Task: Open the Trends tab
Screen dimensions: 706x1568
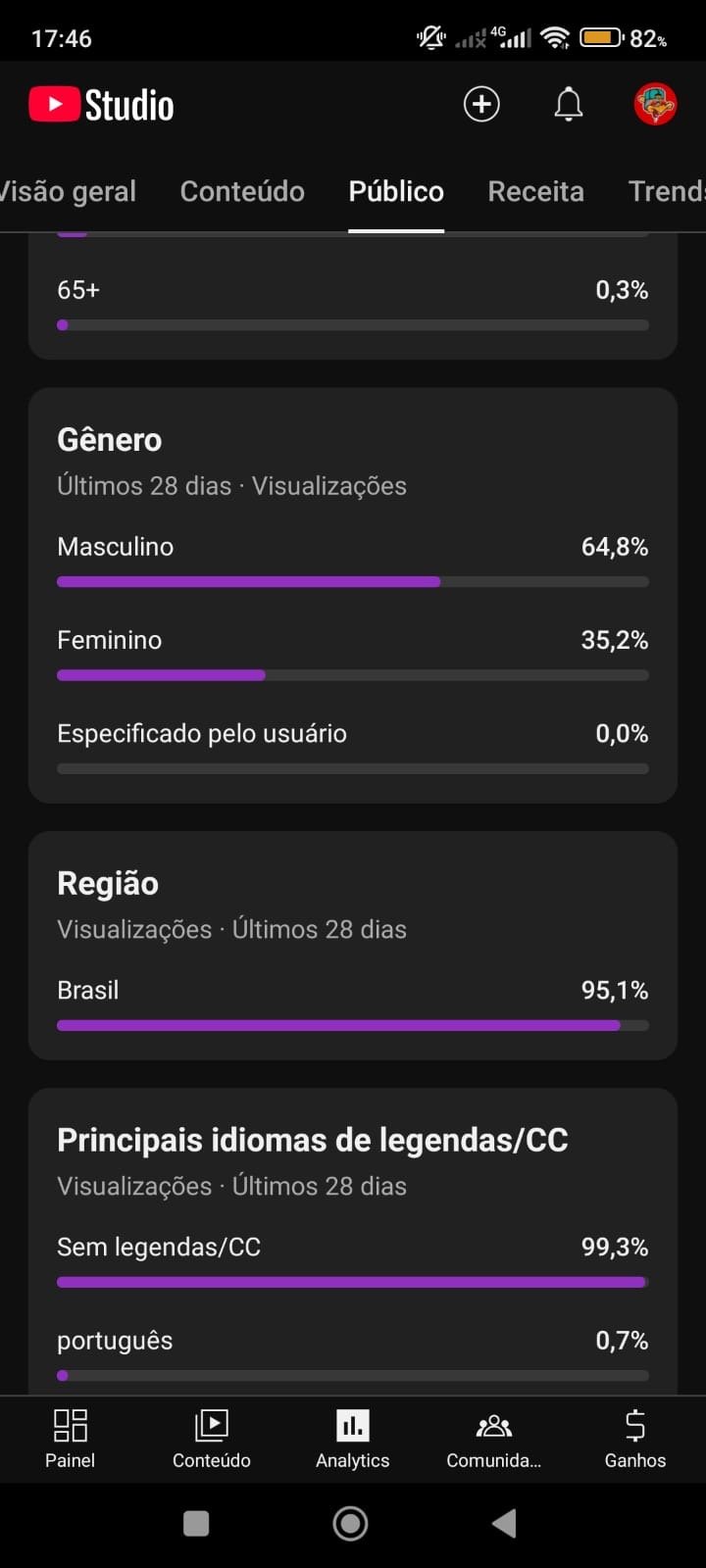Action: pos(666,191)
